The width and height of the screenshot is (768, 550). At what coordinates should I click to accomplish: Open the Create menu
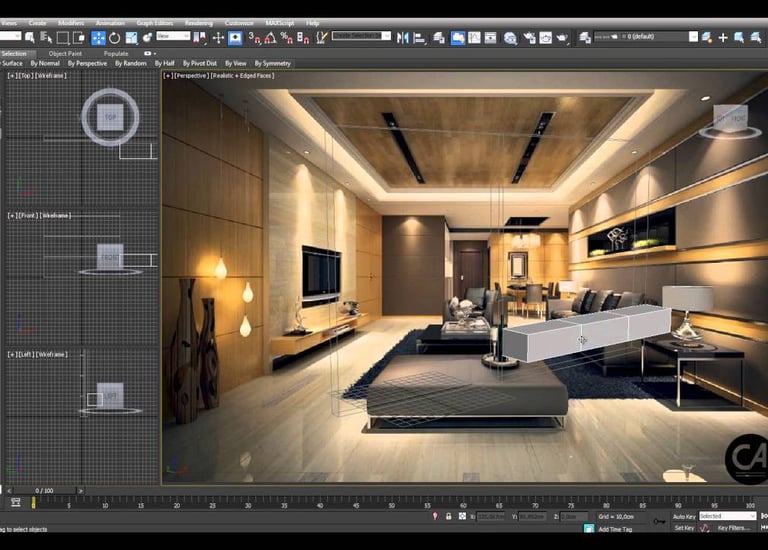click(x=37, y=23)
